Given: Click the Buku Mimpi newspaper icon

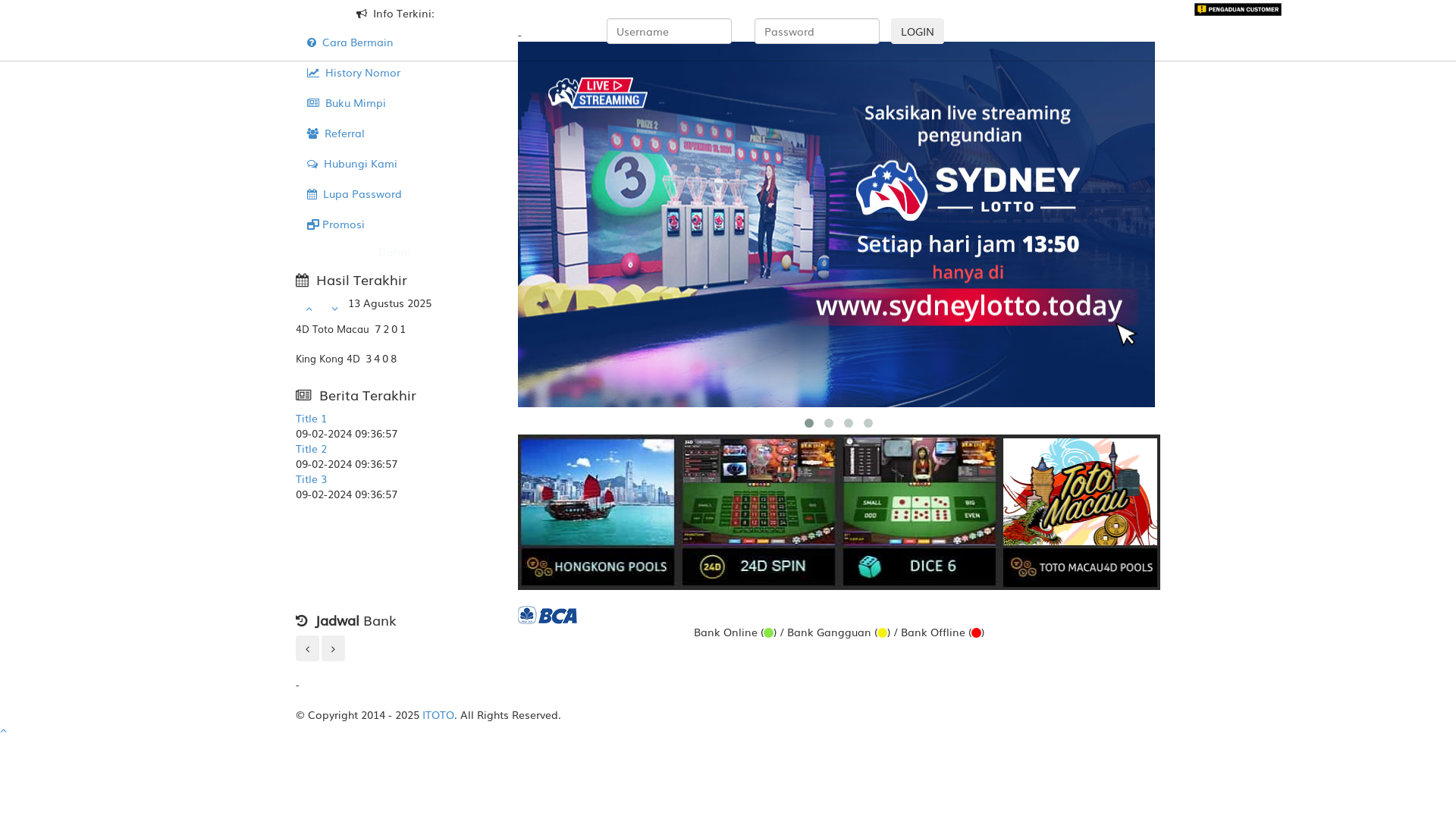Looking at the screenshot, I should 313,103.
